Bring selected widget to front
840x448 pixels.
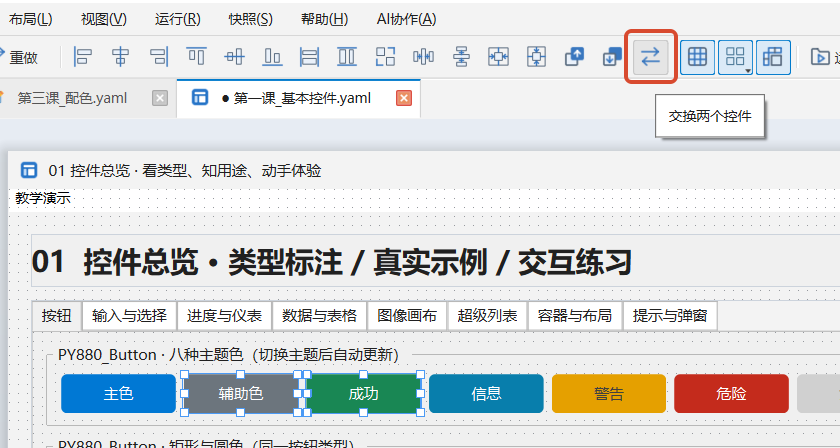coord(574,56)
